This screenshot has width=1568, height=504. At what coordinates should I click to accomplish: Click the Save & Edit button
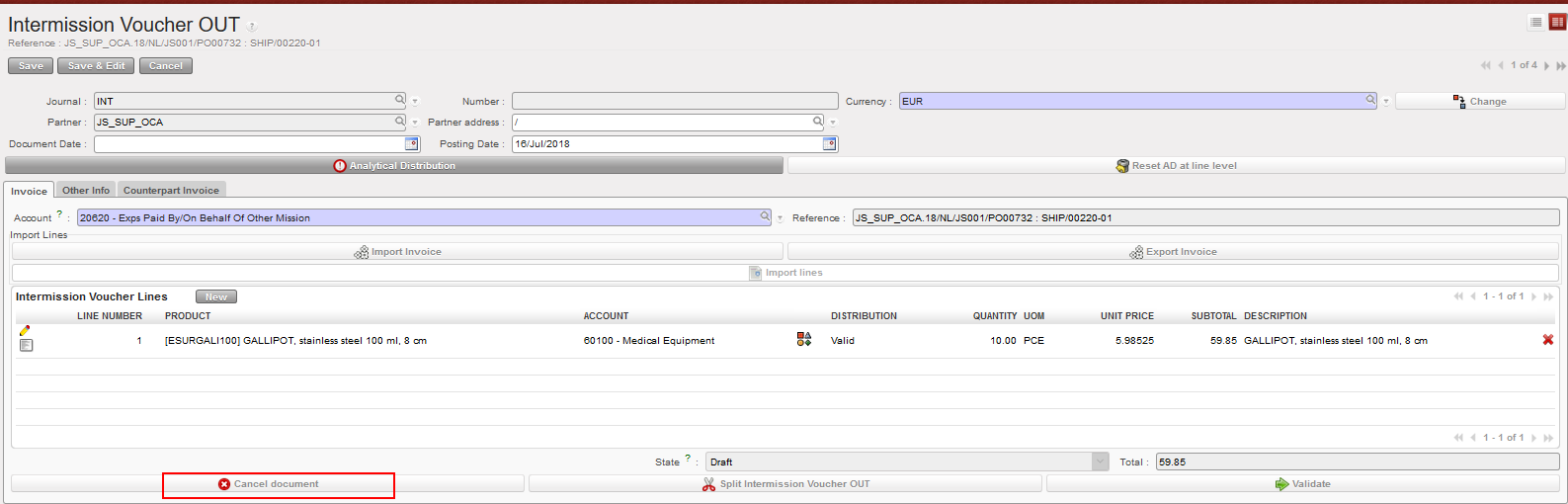(96, 66)
